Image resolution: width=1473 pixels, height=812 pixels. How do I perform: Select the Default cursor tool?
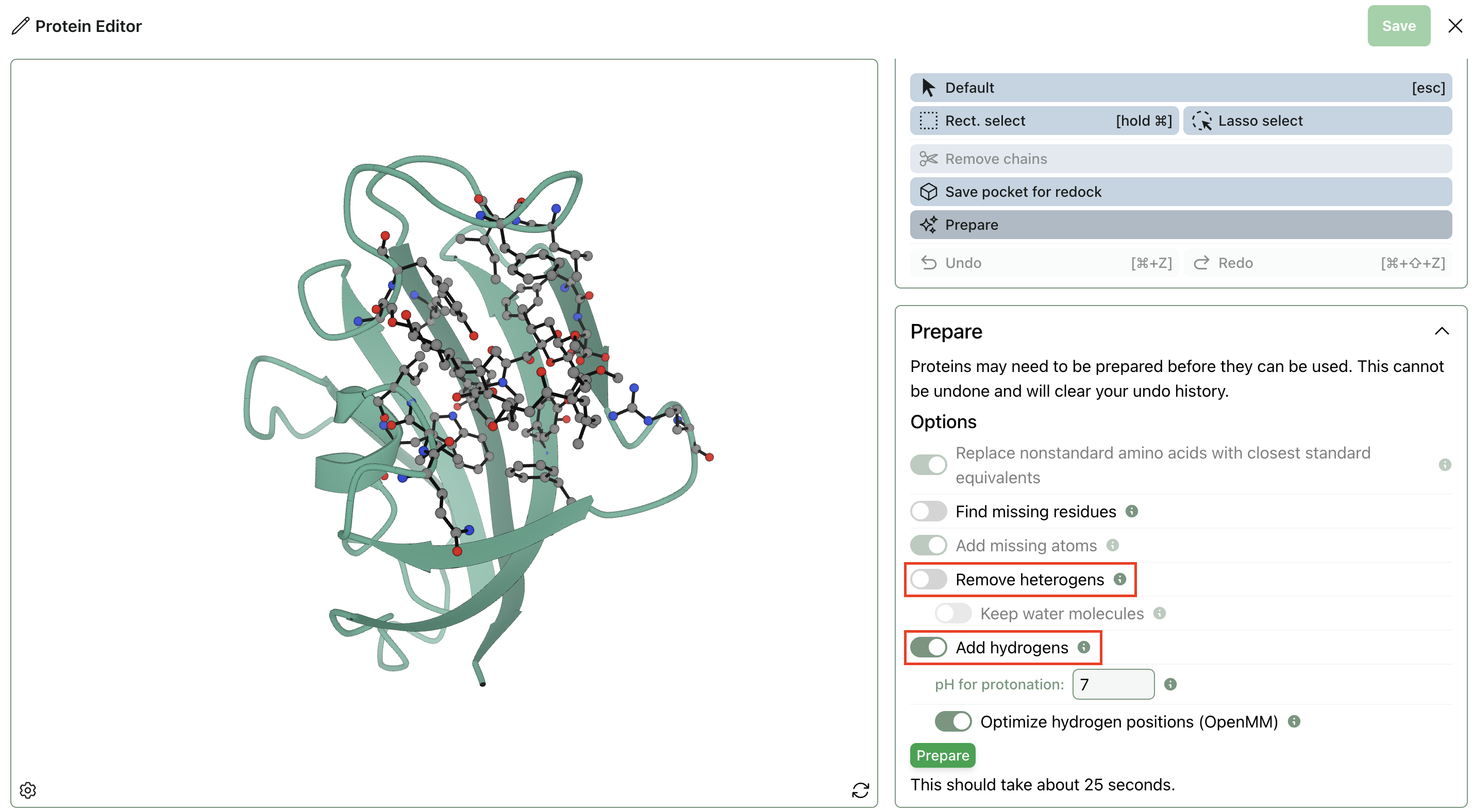[1180, 88]
